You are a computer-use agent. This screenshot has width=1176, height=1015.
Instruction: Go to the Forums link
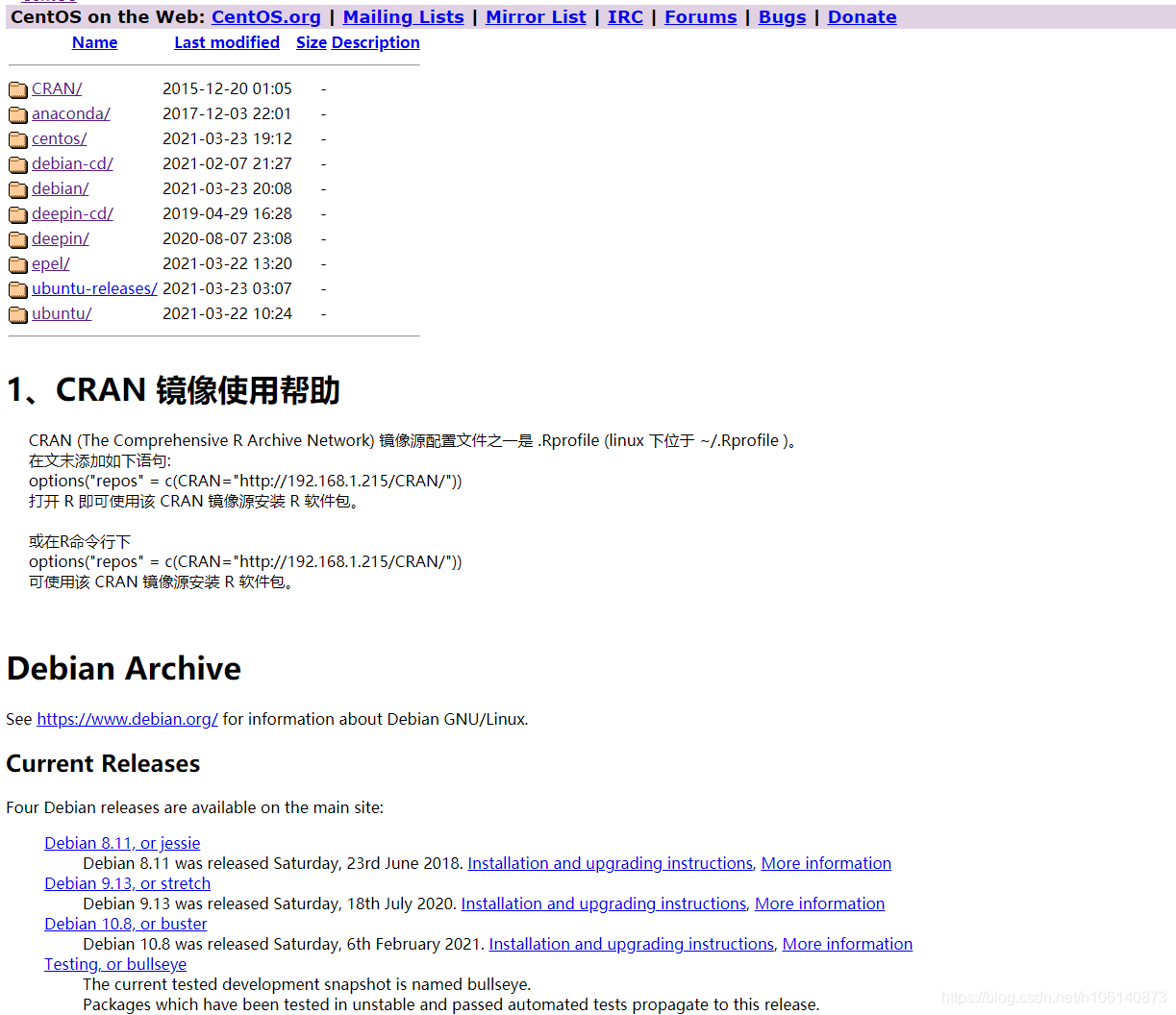701,16
